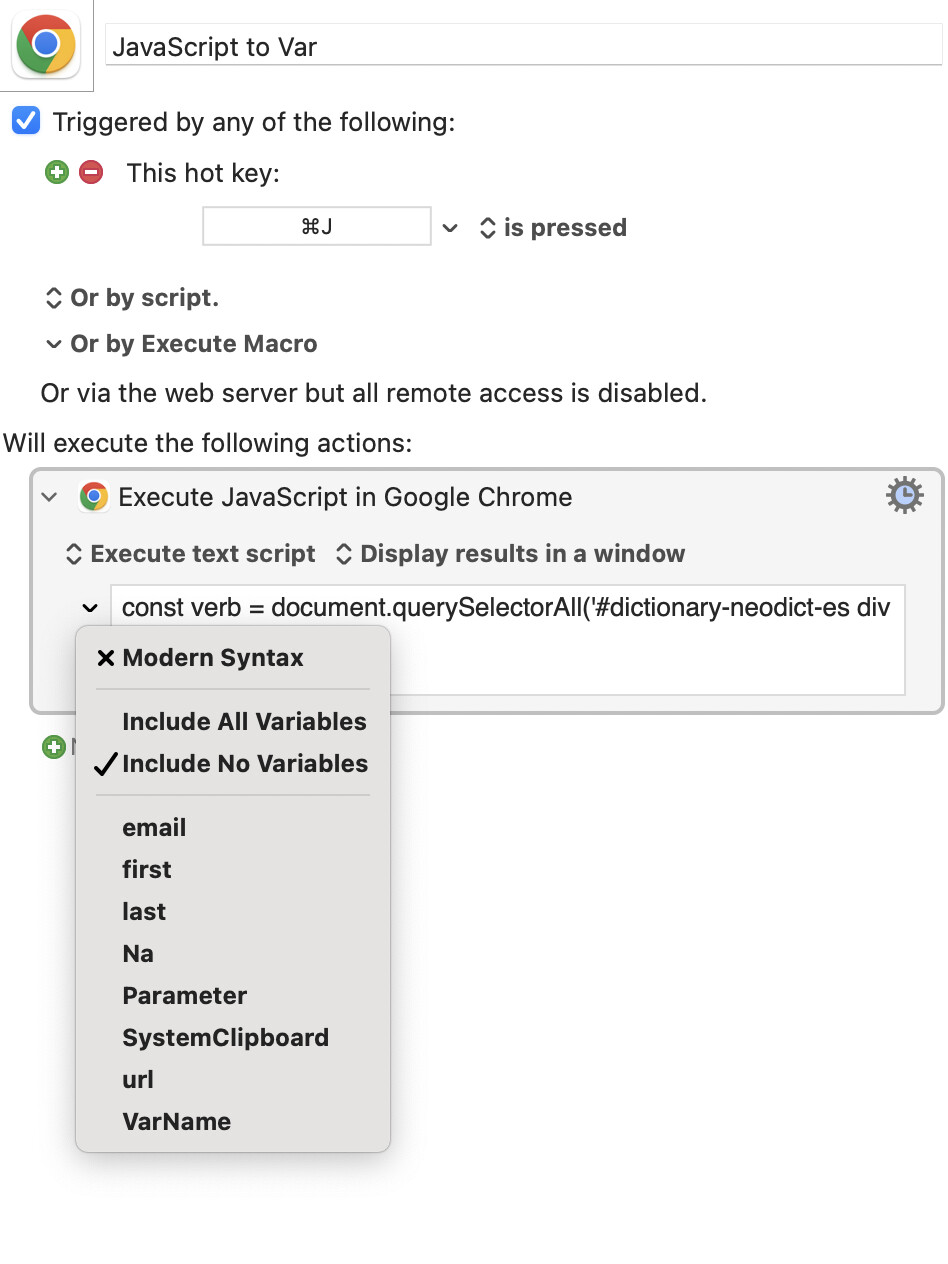Click the ⌘J hot key field
The image size is (948, 1264).
317,226
